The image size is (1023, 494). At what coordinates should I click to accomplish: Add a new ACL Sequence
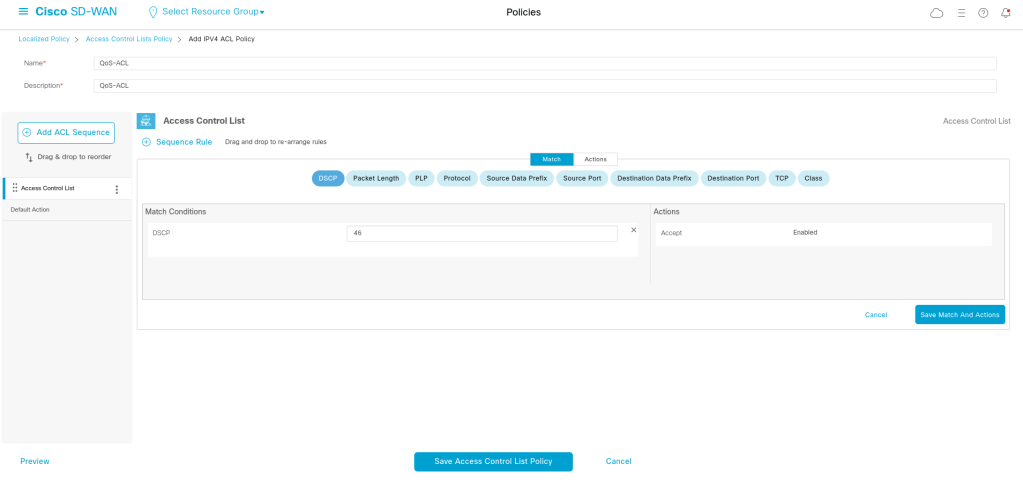[66, 132]
